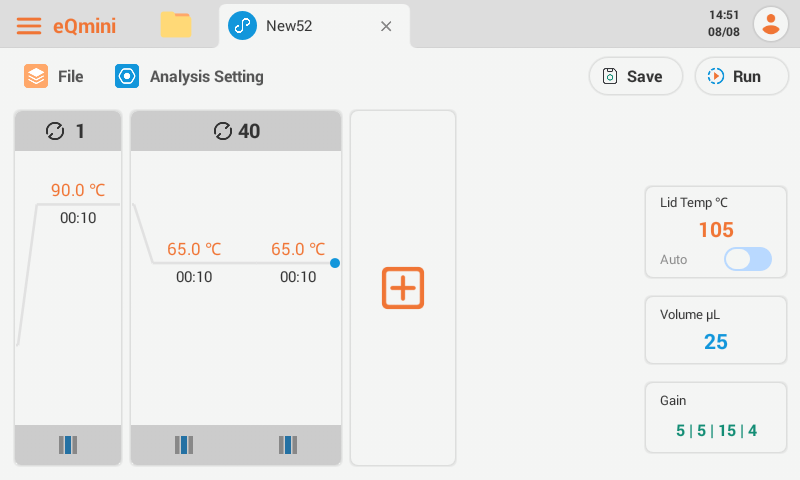Edit the Lid Temp value 105
The height and width of the screenshot is (480, 800).
coord(716,230)
